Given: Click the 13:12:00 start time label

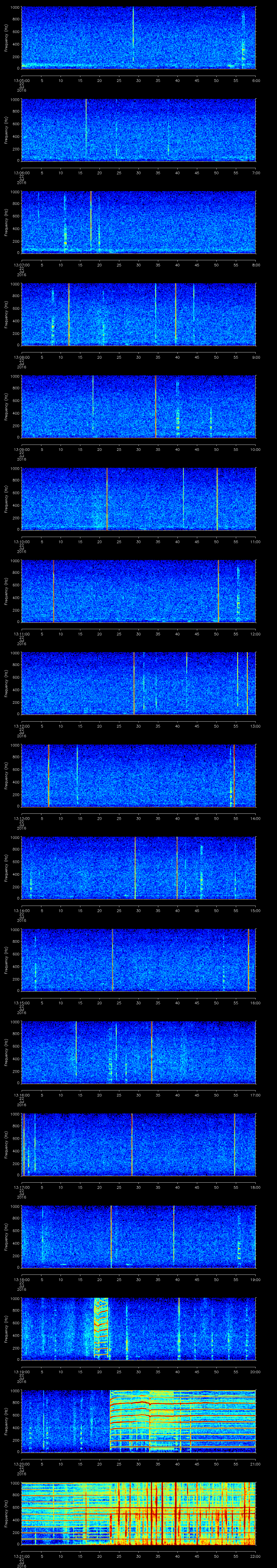Looking at the screenshot, I should (21, 726).
